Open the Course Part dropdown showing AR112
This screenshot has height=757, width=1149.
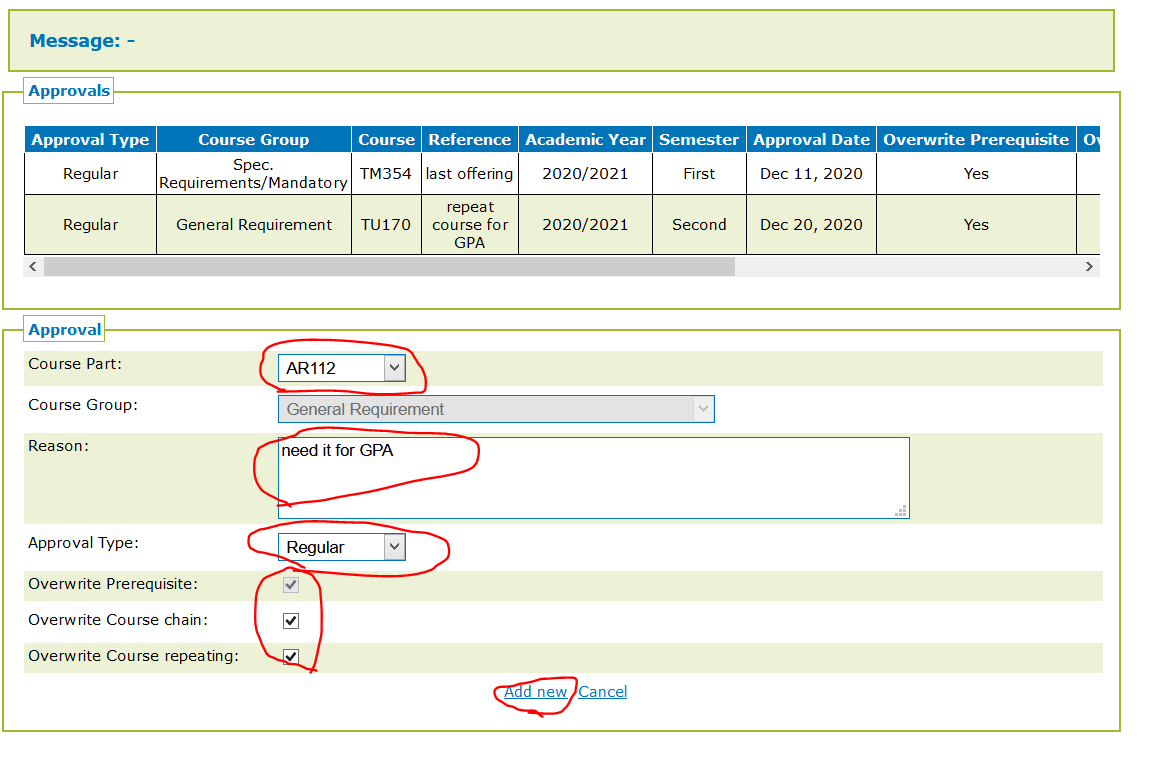coord(341,368)
